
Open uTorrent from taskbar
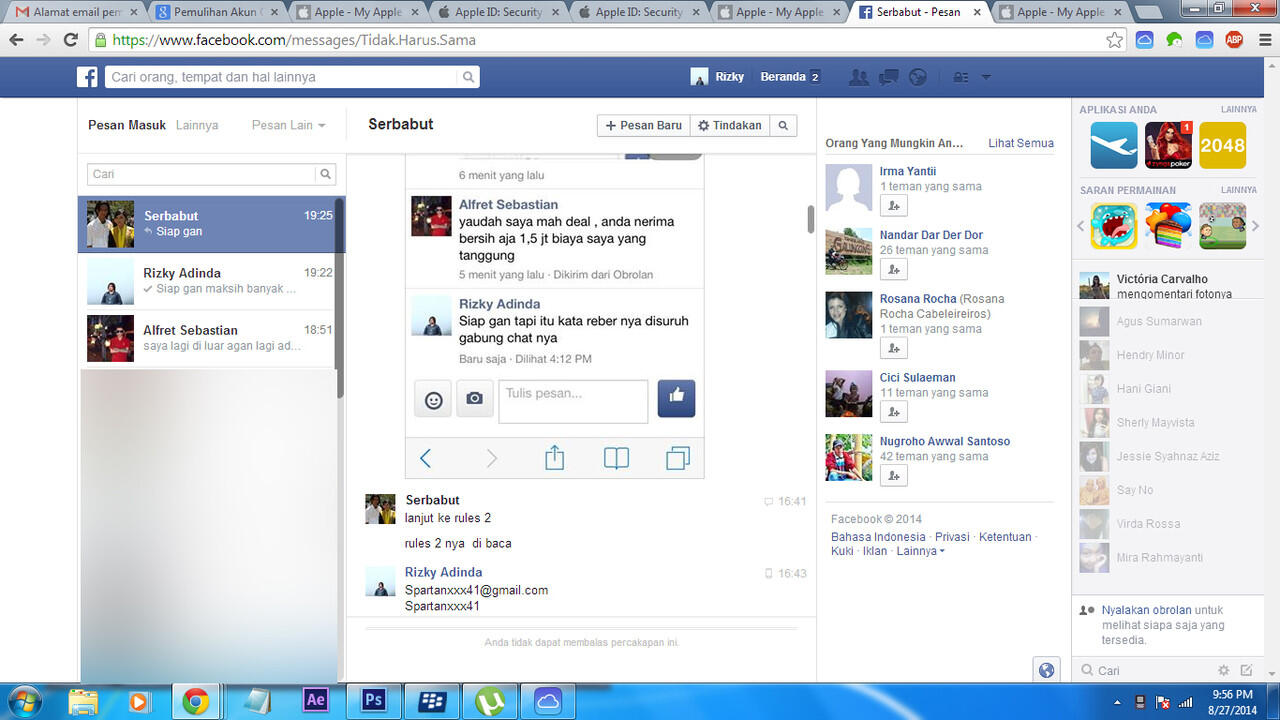coord(490,701)
